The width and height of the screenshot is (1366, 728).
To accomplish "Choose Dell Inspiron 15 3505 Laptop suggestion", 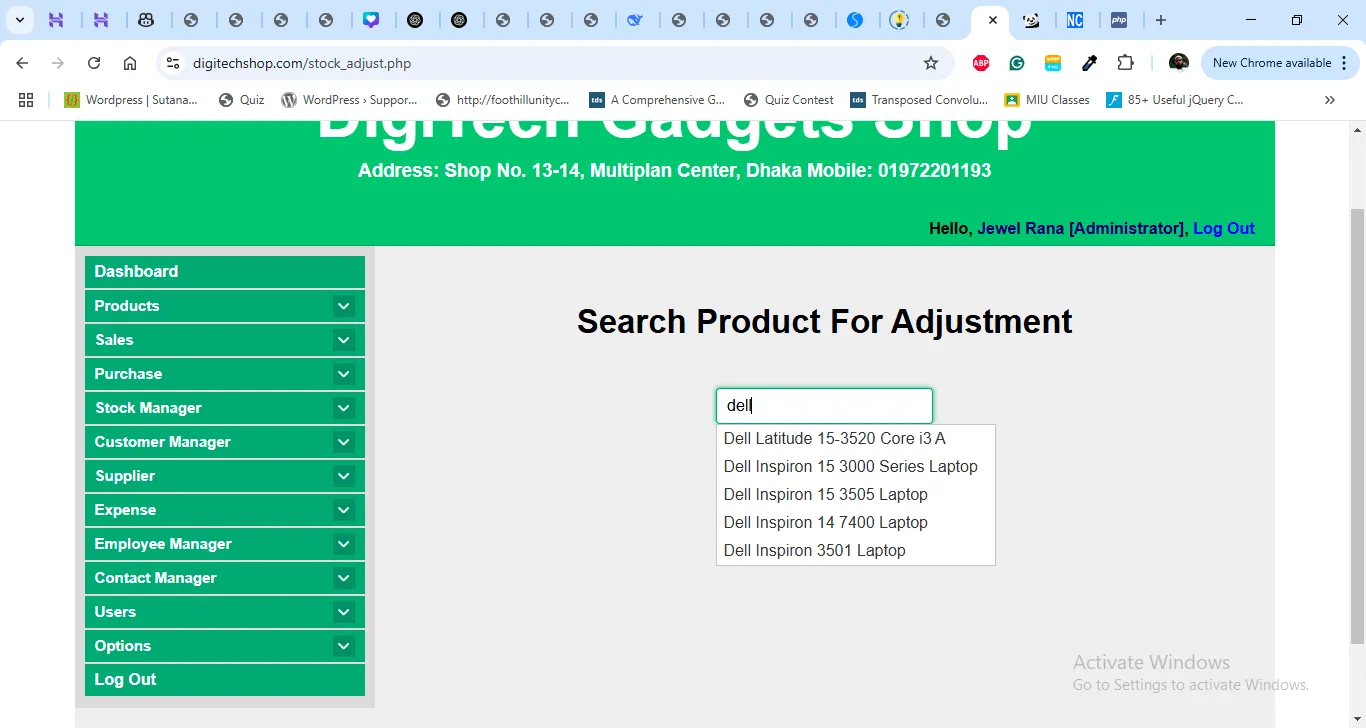I will (x=825, y=494).
